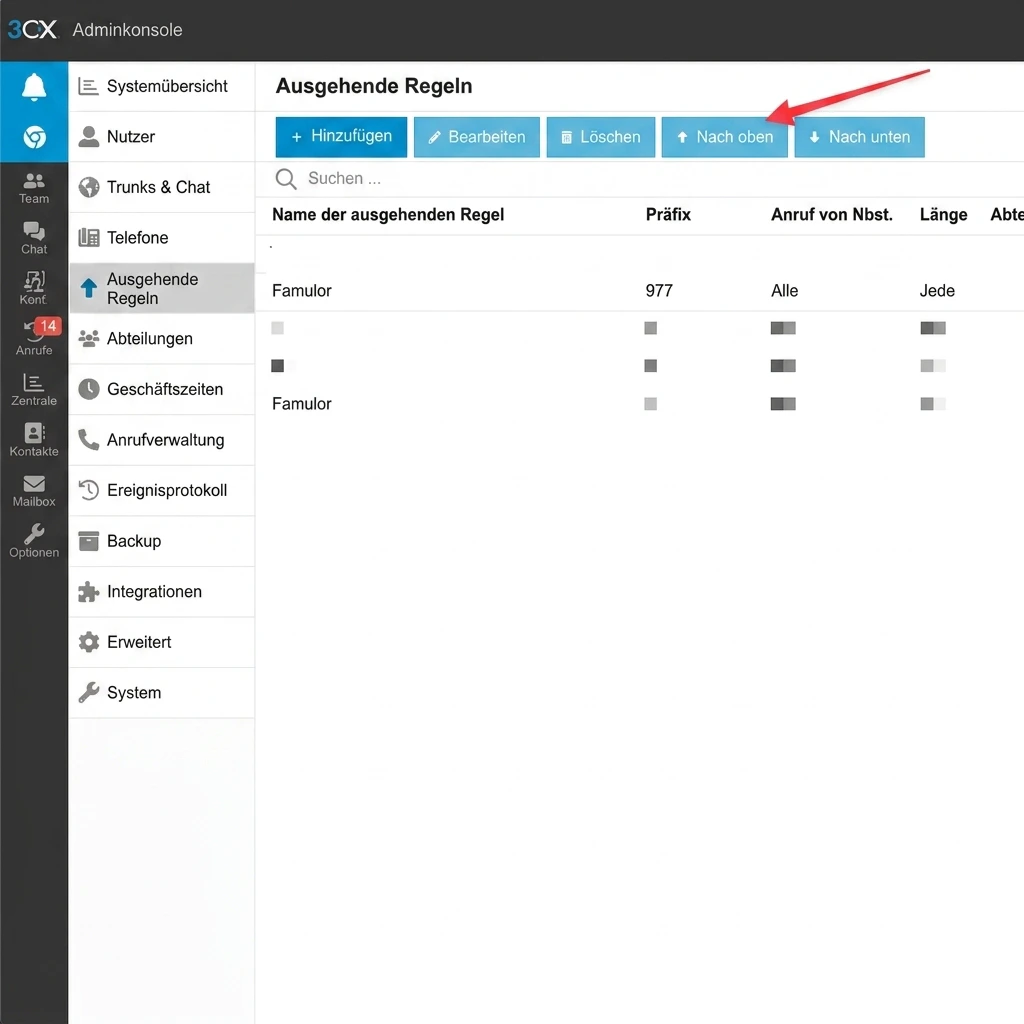Viewport: 1024px width, 1024px height.
Task: Click the Anrufverwaltung handset icon
Action: coord(88,440)
